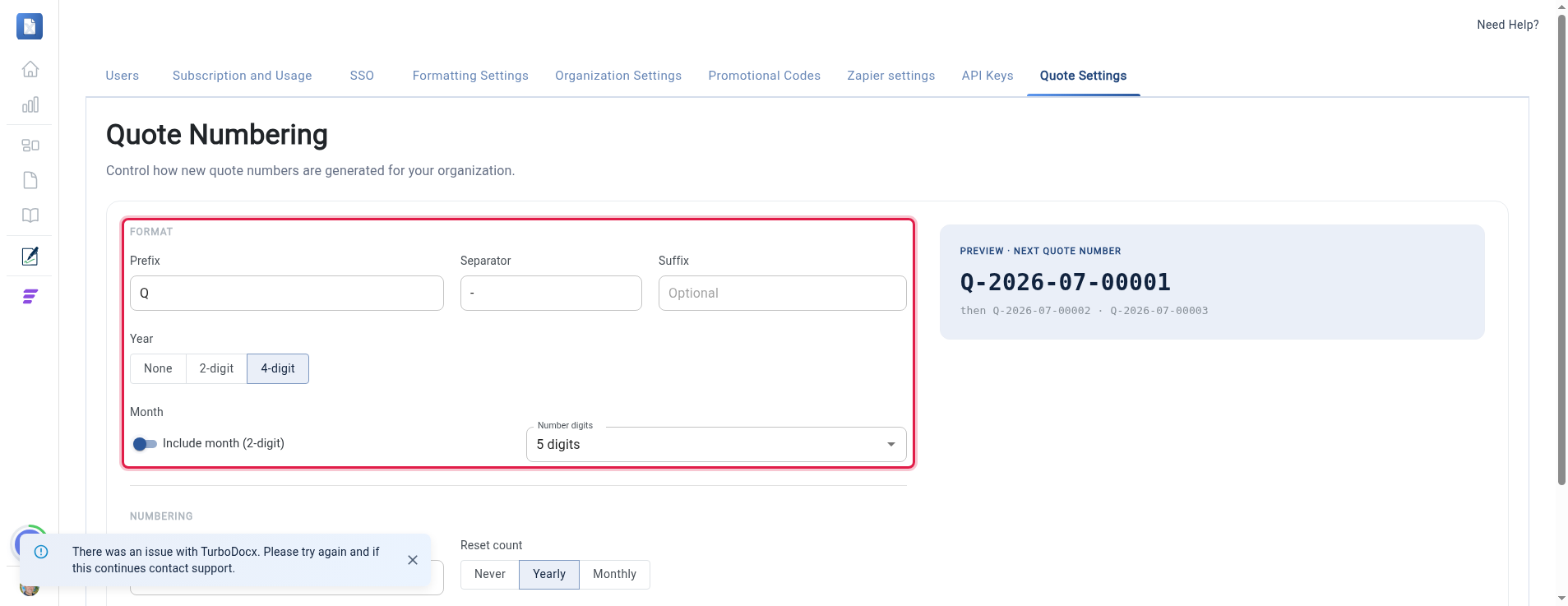Click the dashboard blocks sidebar icon
Screen dimensions: 1568x606
point(30,145)
